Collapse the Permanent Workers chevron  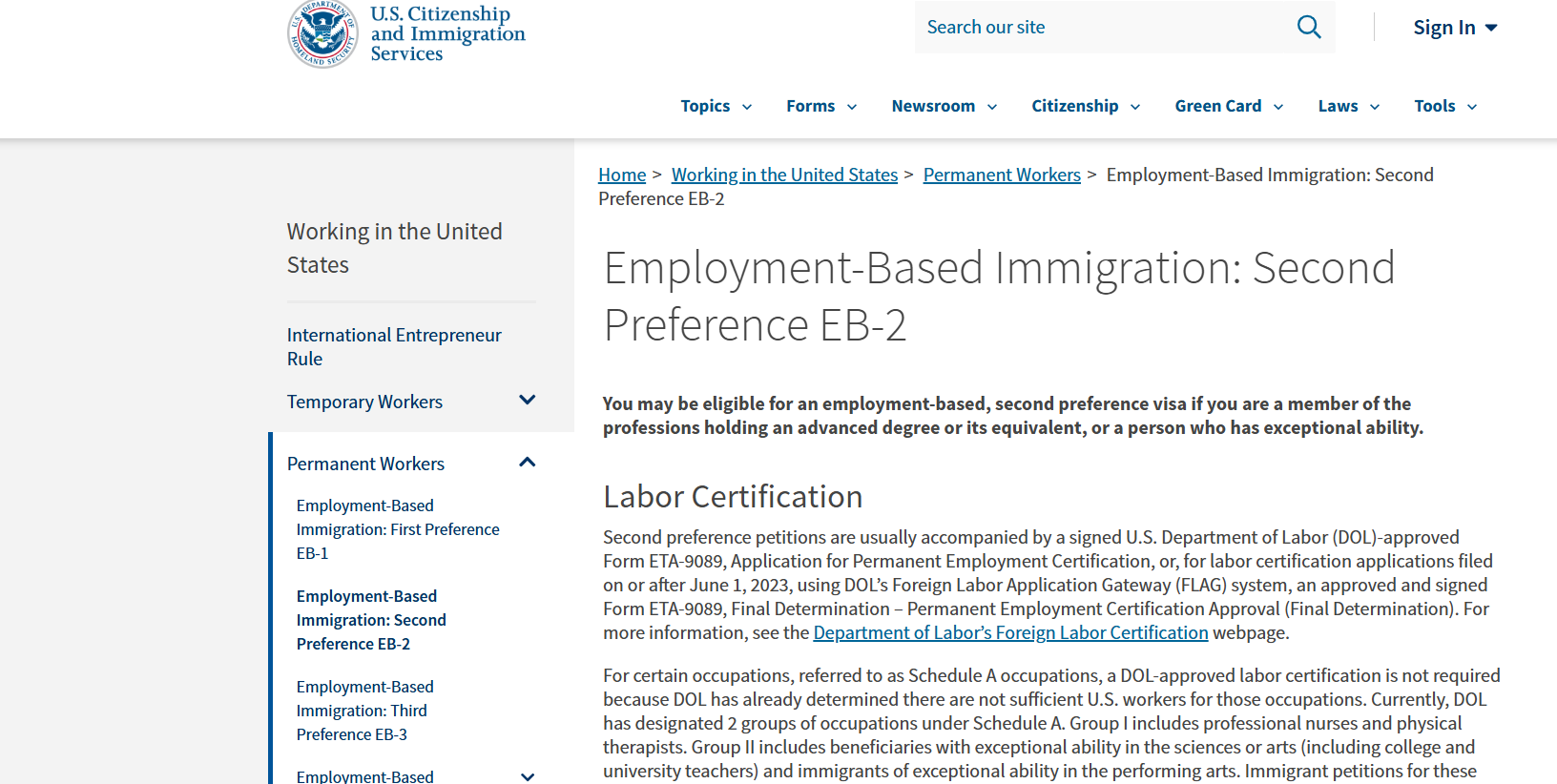click(527, 463)
